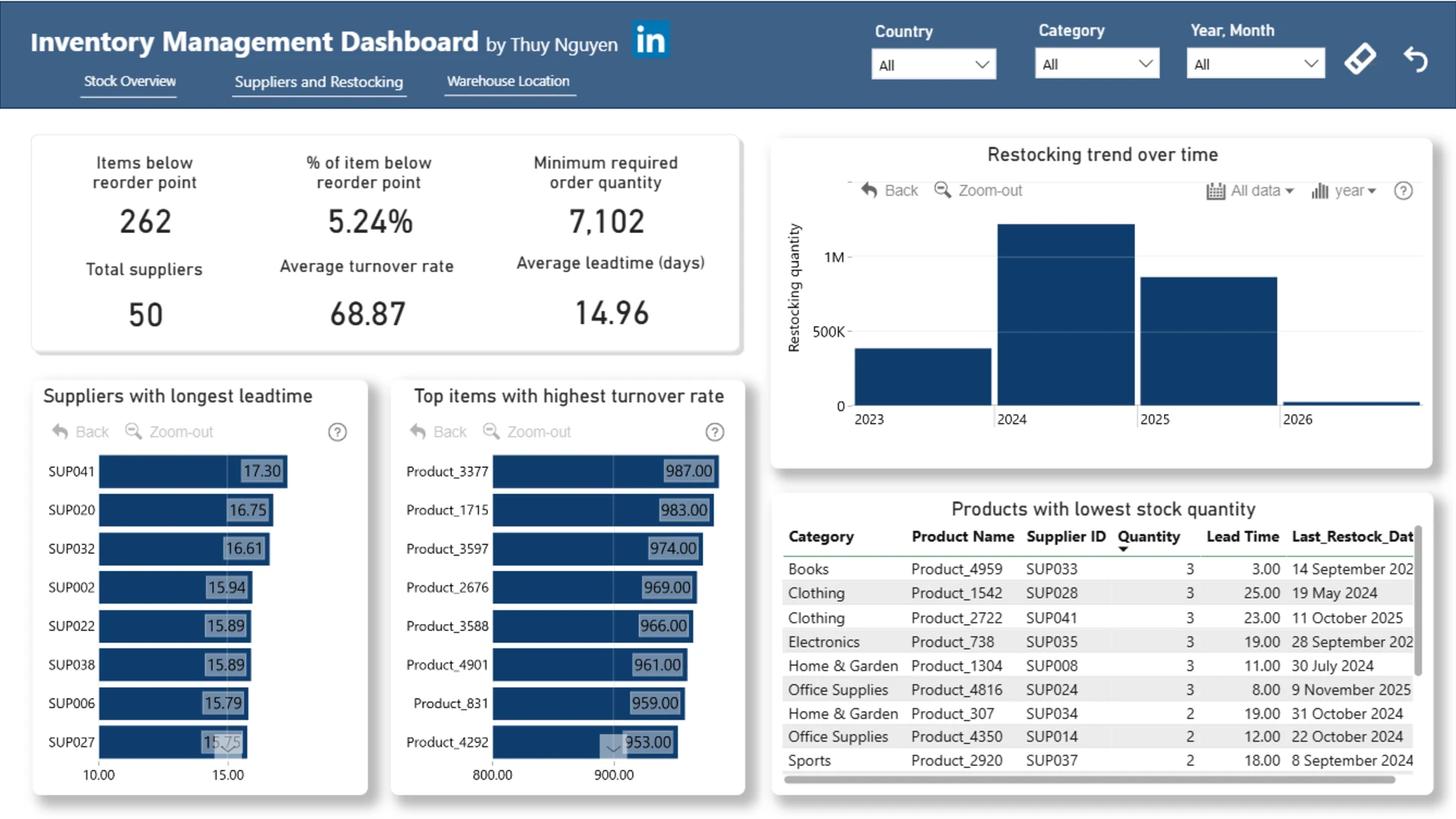Click Back in the Restocking trend chart
Image resolution: width=1456 pixels, height=819 pixels.
tap(890, 190)
